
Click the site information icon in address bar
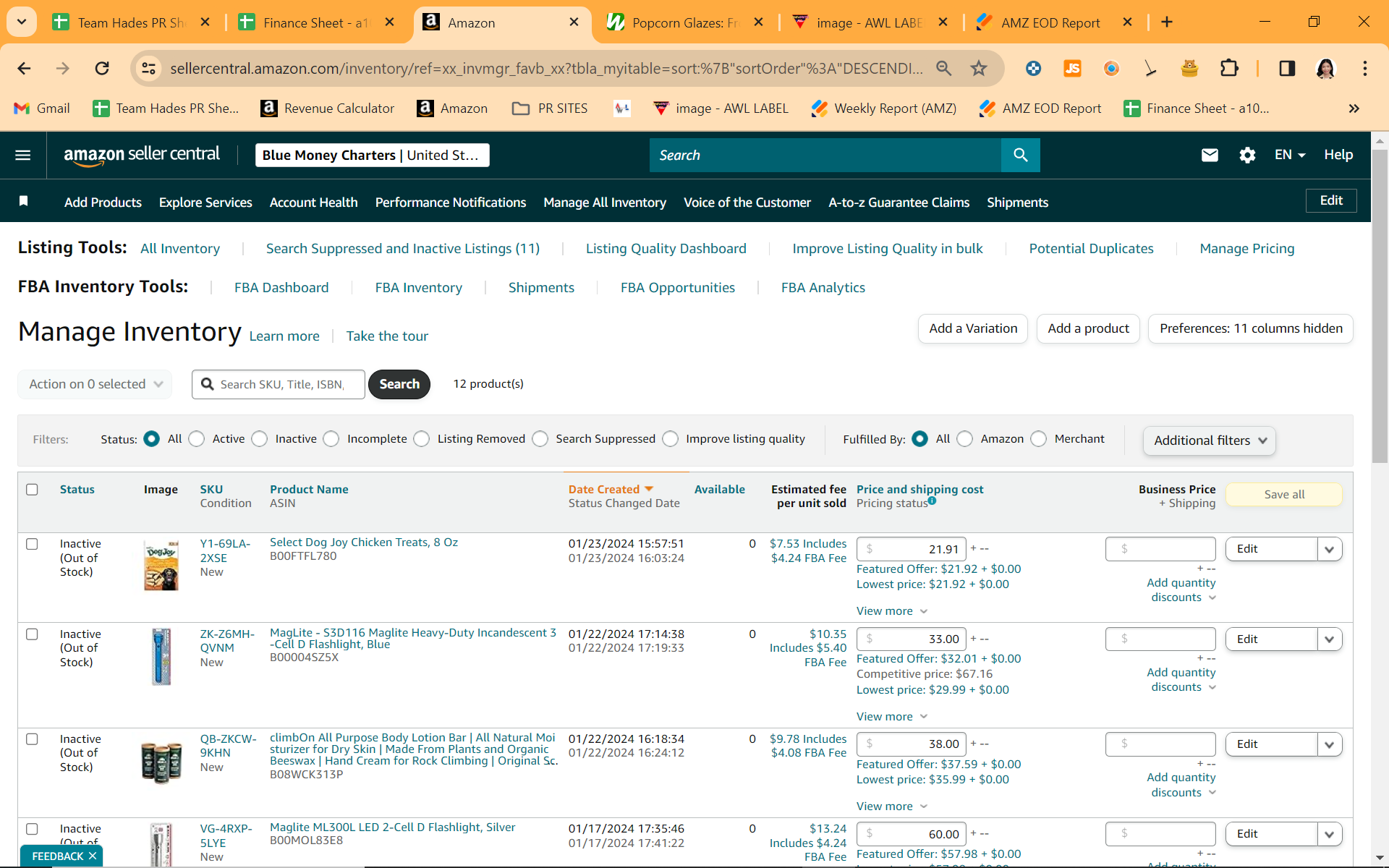click(x=148, y=69)
